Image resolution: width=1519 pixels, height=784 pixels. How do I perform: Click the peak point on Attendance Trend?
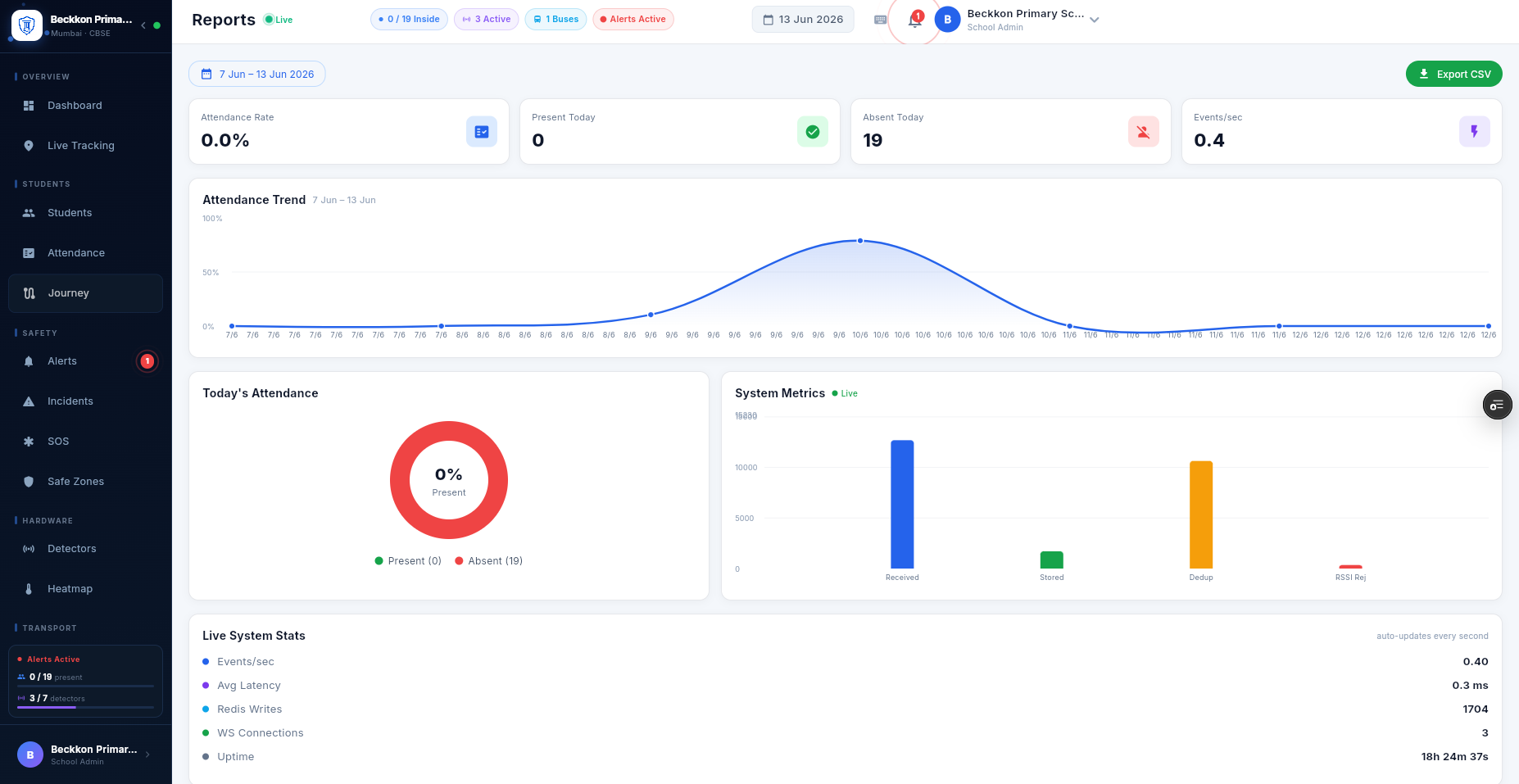click(x=860, y=241)
